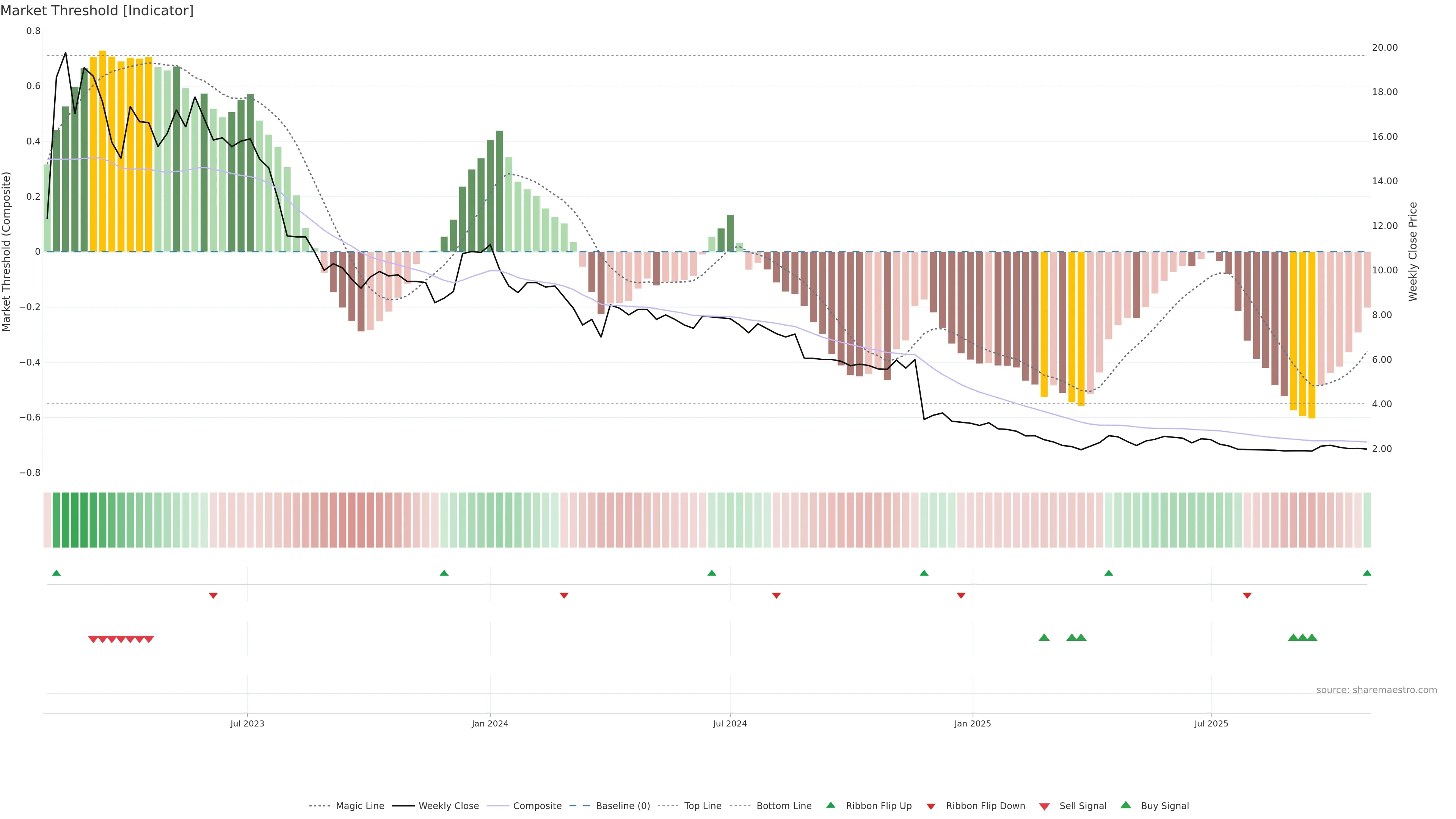Viewport: 1456px width, 819px height.
Task: Toggle the Composite legend entry
Action: (x=537, y=806)
